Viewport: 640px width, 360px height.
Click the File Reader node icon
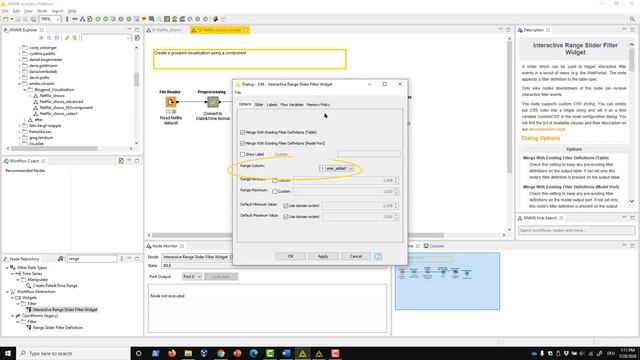point(171,102)
